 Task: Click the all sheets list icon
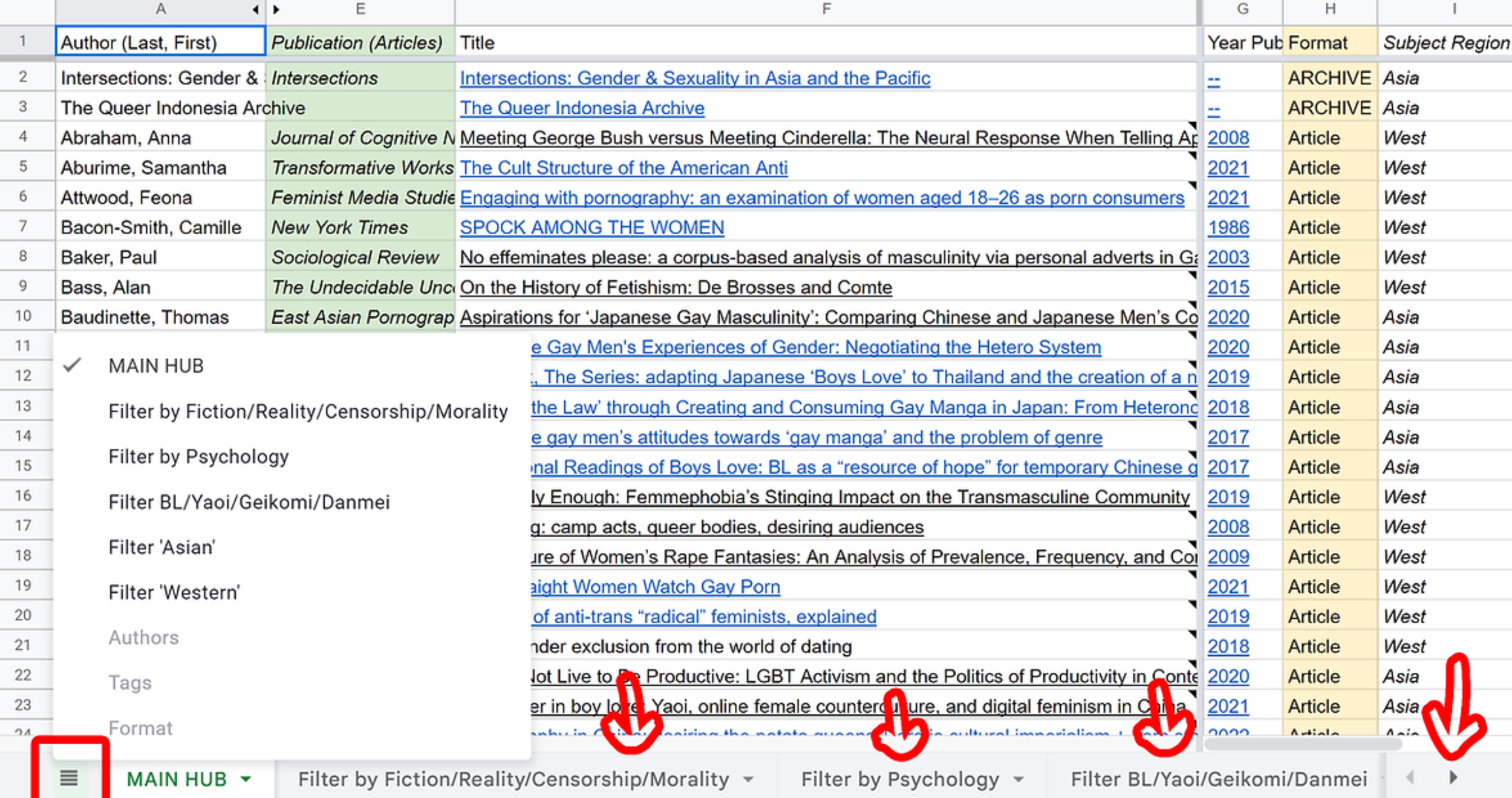tap(69, 778)
